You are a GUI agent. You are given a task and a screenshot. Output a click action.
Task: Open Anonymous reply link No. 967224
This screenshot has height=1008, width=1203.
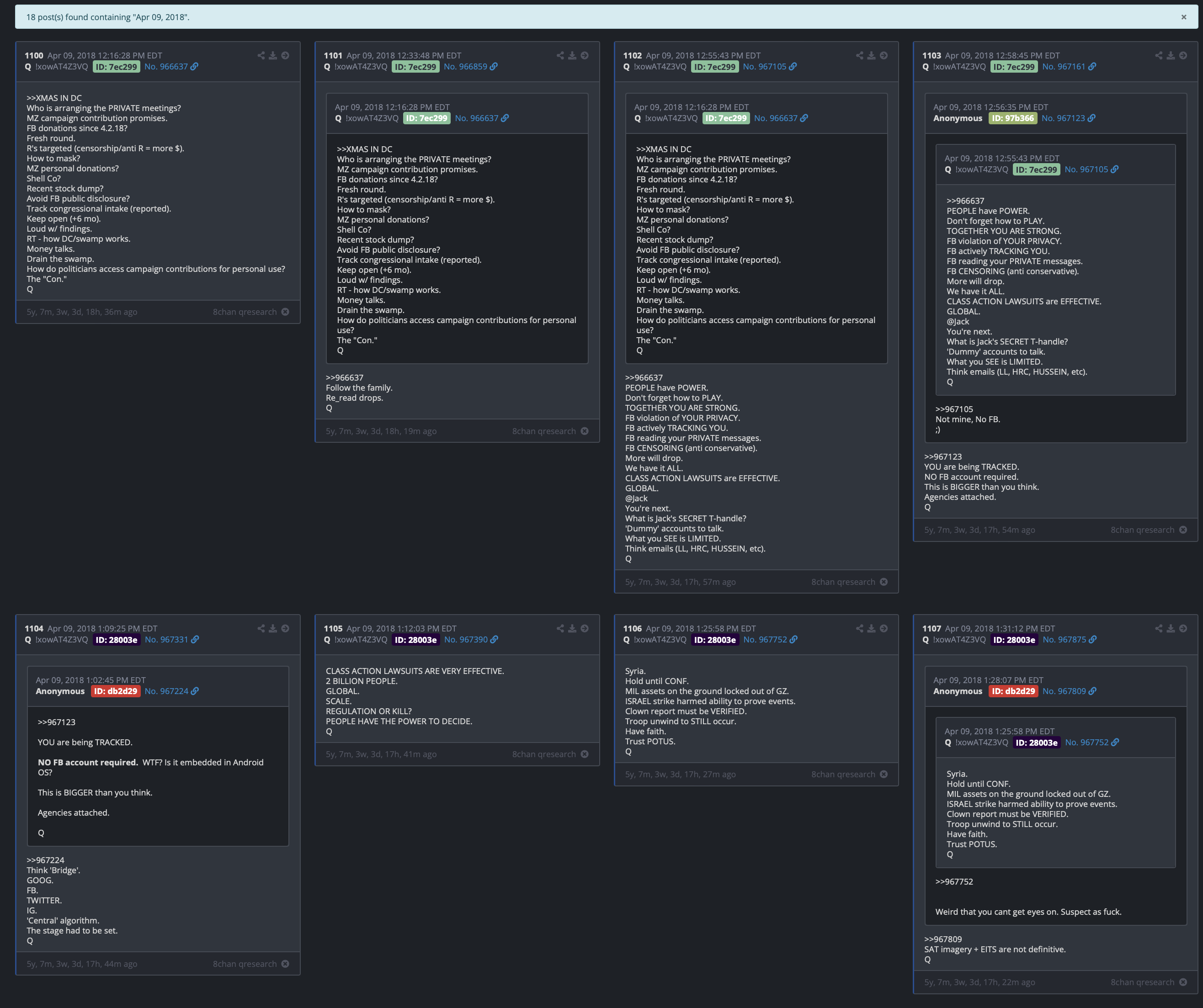pyautogui.click(x=172, y=691)
